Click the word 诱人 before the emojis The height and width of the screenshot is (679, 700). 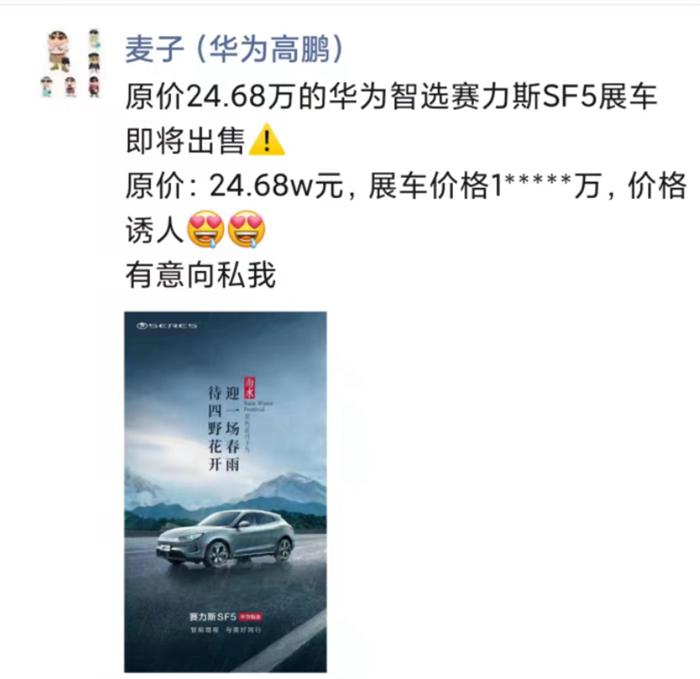[154, 230]
